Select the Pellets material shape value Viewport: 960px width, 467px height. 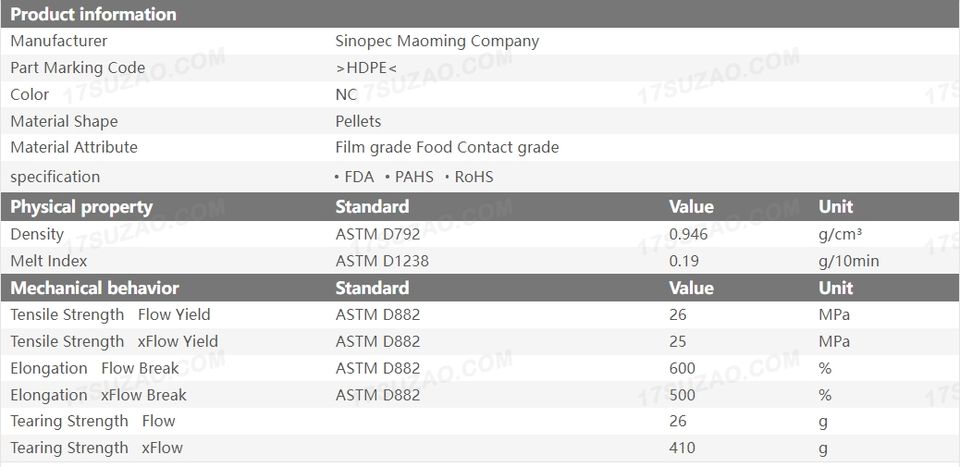(x=358, y=121)
